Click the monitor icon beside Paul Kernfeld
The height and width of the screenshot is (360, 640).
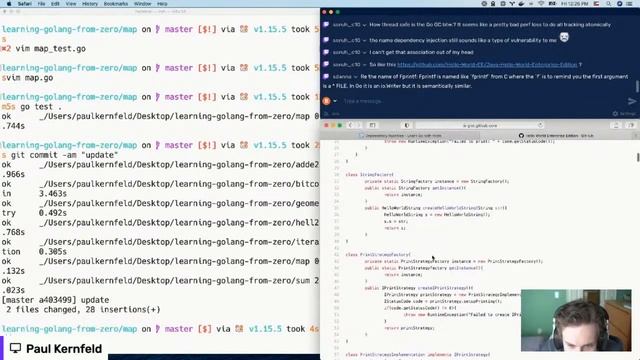16,348
